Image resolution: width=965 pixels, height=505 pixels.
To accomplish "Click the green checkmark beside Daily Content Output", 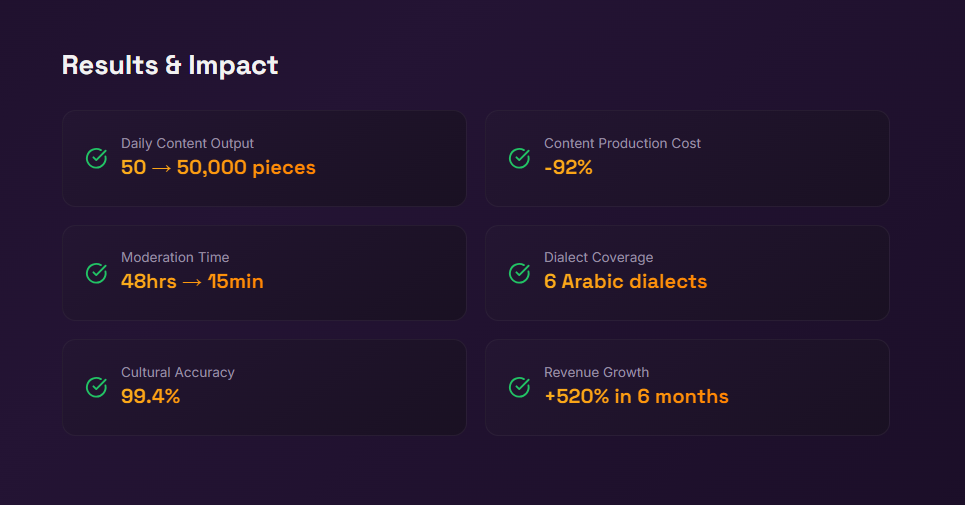I will point(97,158).
